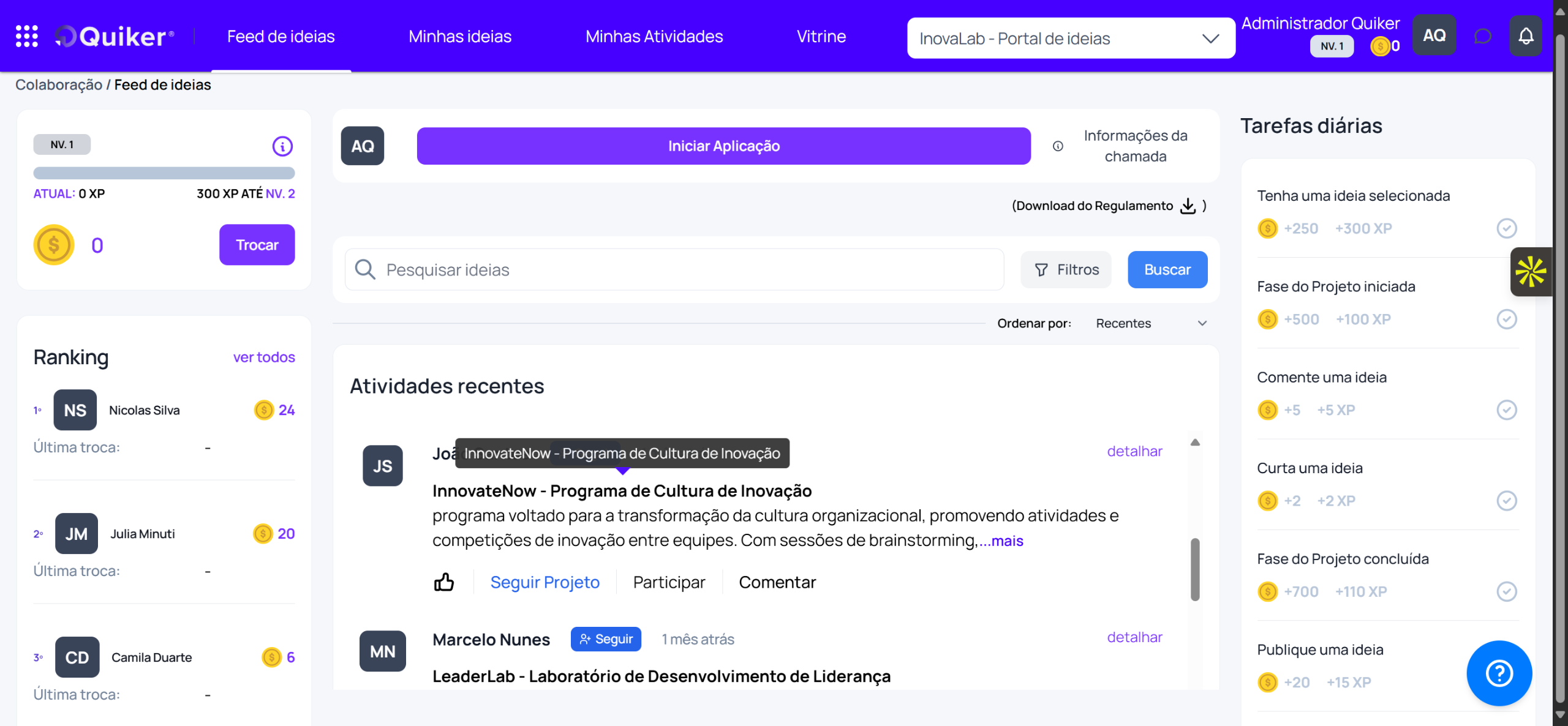
Task: Check the 'Tenha uma ideia selecionada' task circle
Action: [1507, 228]
